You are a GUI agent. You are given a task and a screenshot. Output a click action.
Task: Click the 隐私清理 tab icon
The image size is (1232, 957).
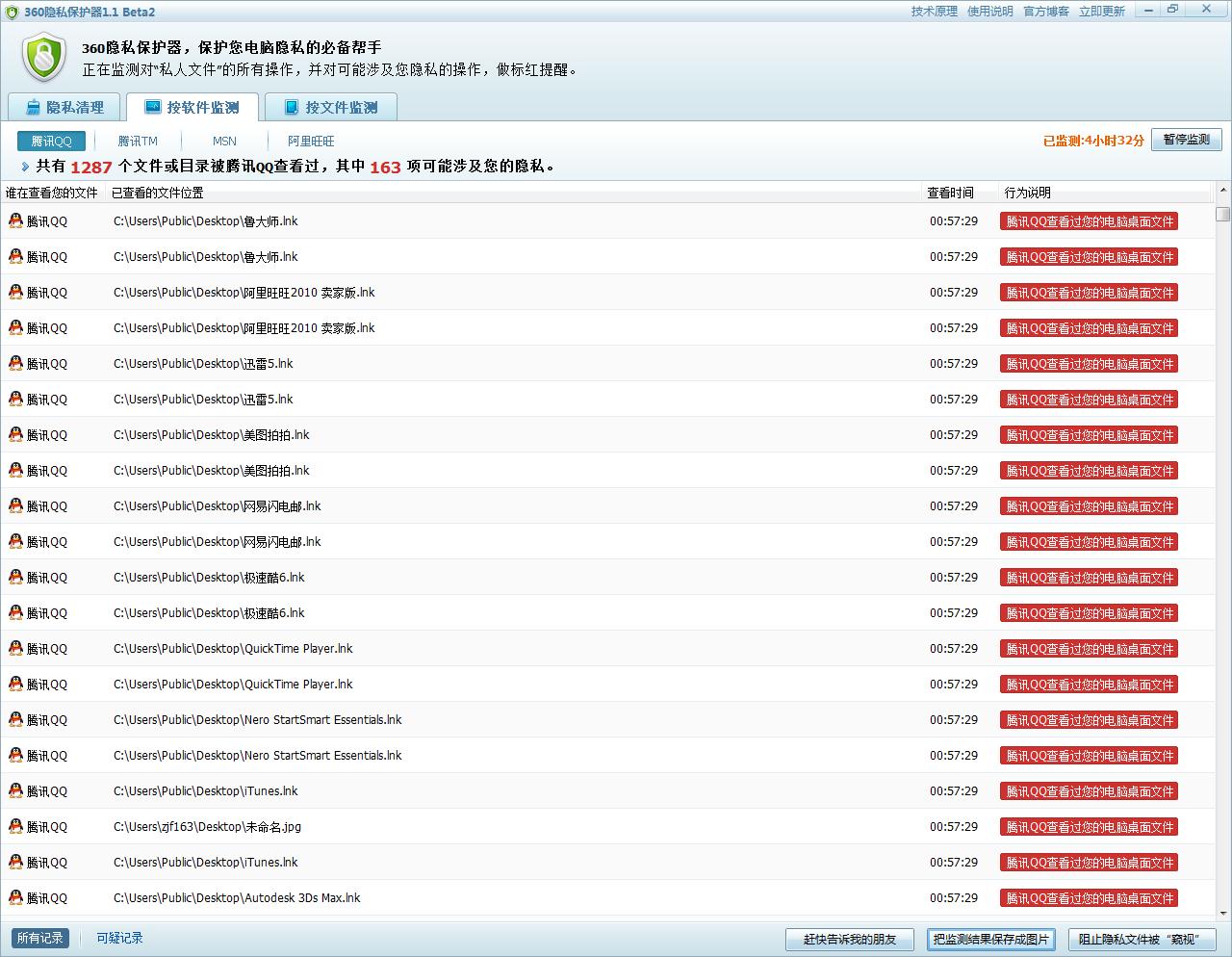click(x=34, y=108)
